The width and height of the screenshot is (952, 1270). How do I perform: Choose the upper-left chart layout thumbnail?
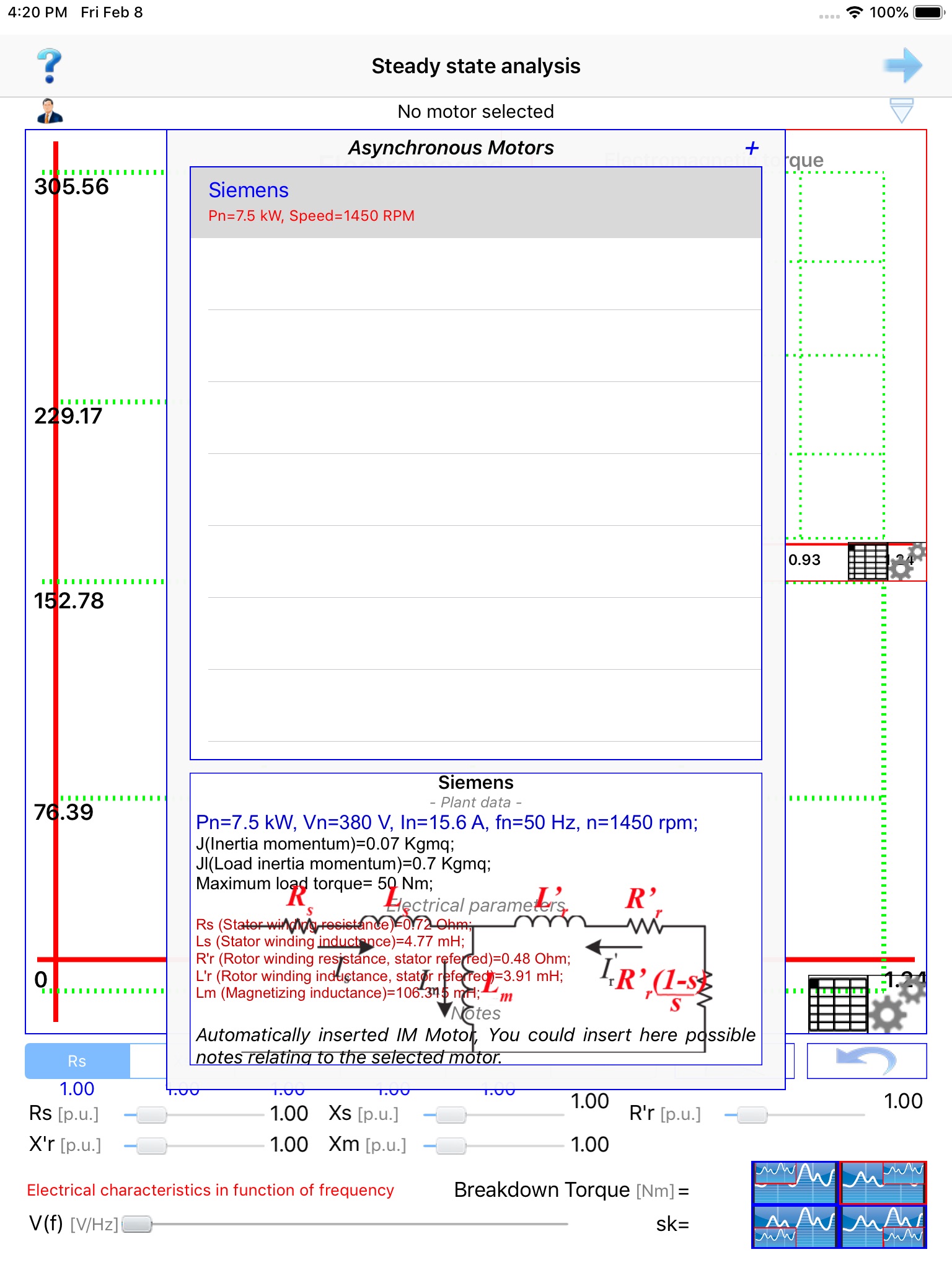[795, 1182]
